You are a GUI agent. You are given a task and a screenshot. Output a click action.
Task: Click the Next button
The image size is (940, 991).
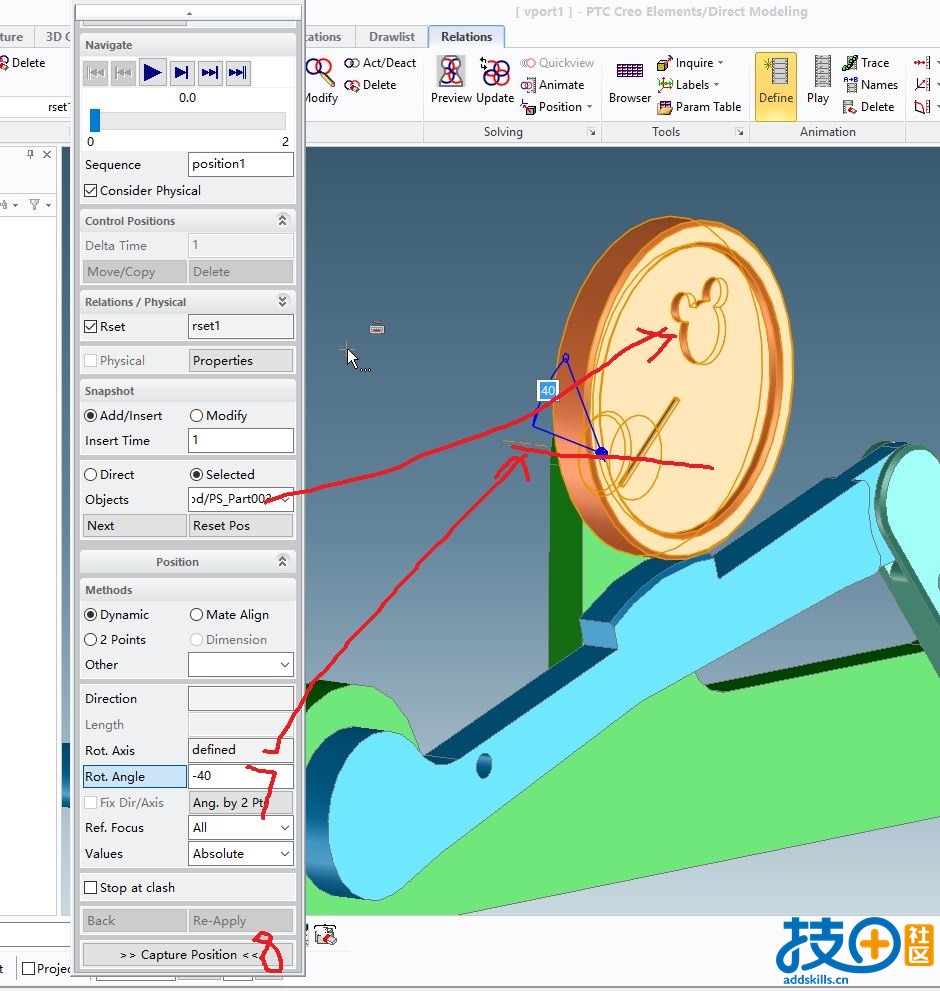click(x=135, y=526)
